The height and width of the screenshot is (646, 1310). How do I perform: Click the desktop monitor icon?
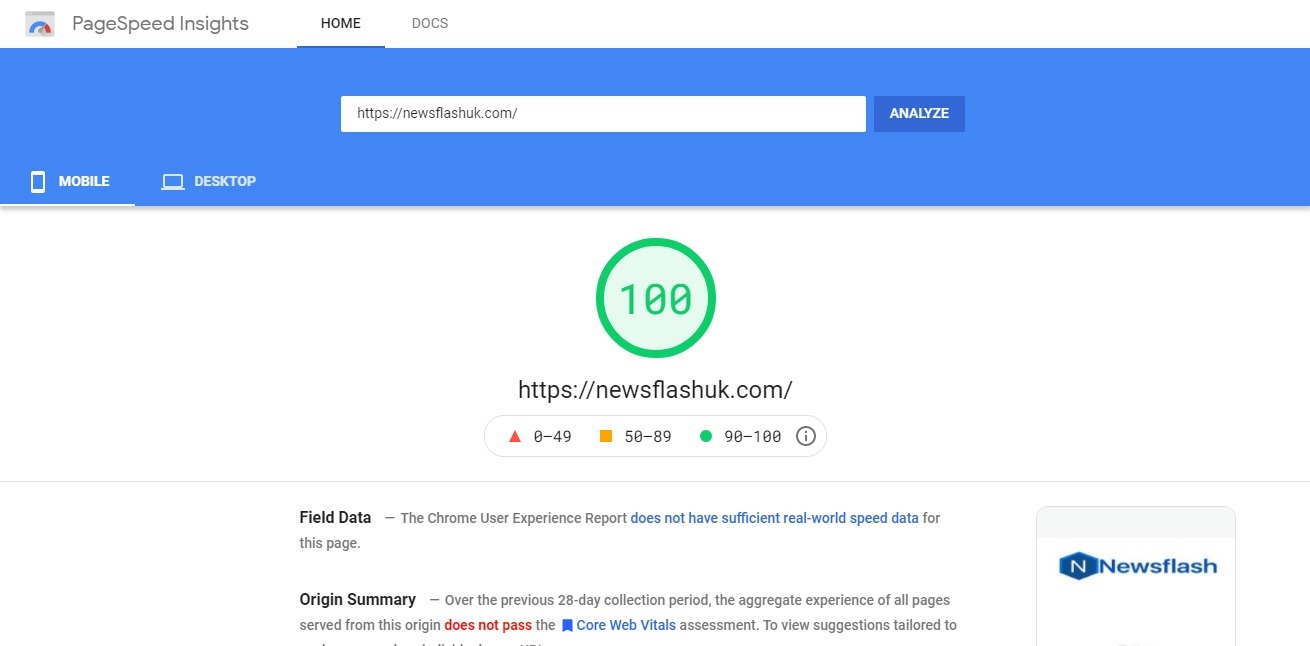coord(173,182)
